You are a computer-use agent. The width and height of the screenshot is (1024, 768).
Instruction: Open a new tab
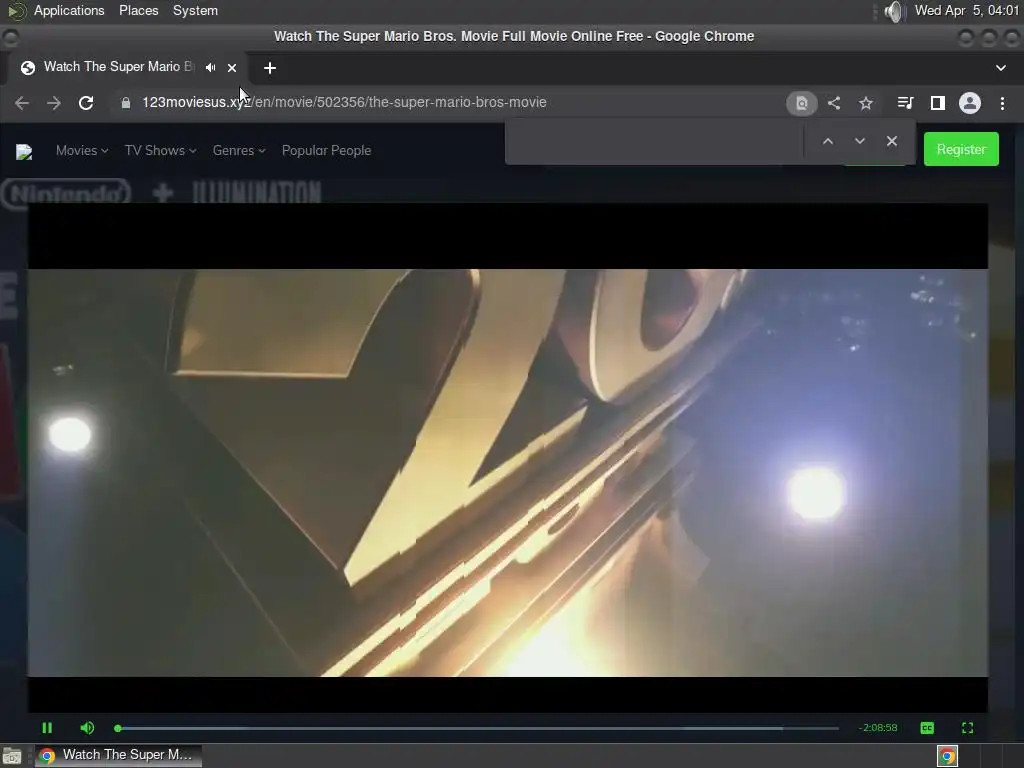pyautogui.click(x=270, y=68)
